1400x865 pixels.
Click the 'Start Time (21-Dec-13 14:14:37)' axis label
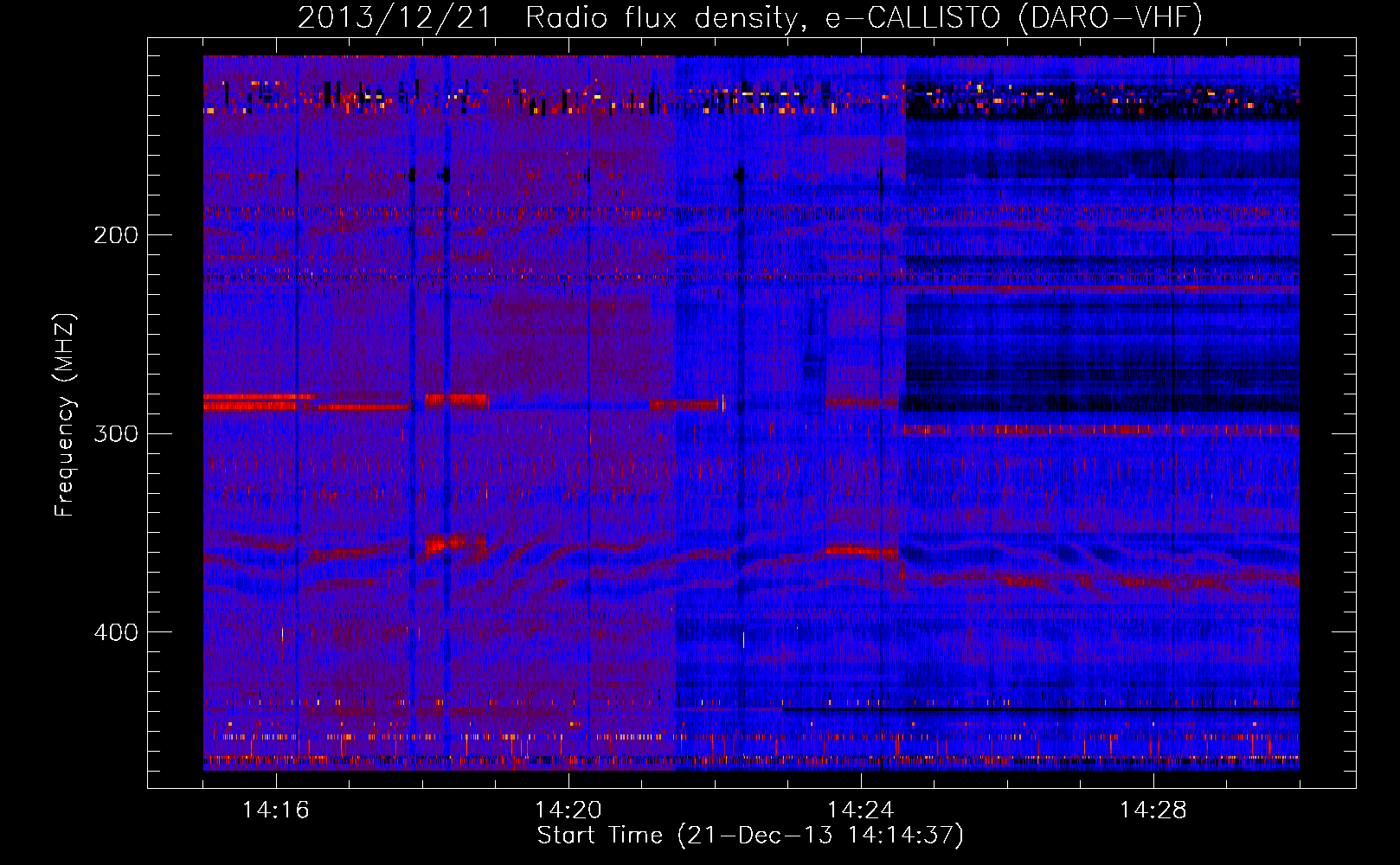pos(750,836)
